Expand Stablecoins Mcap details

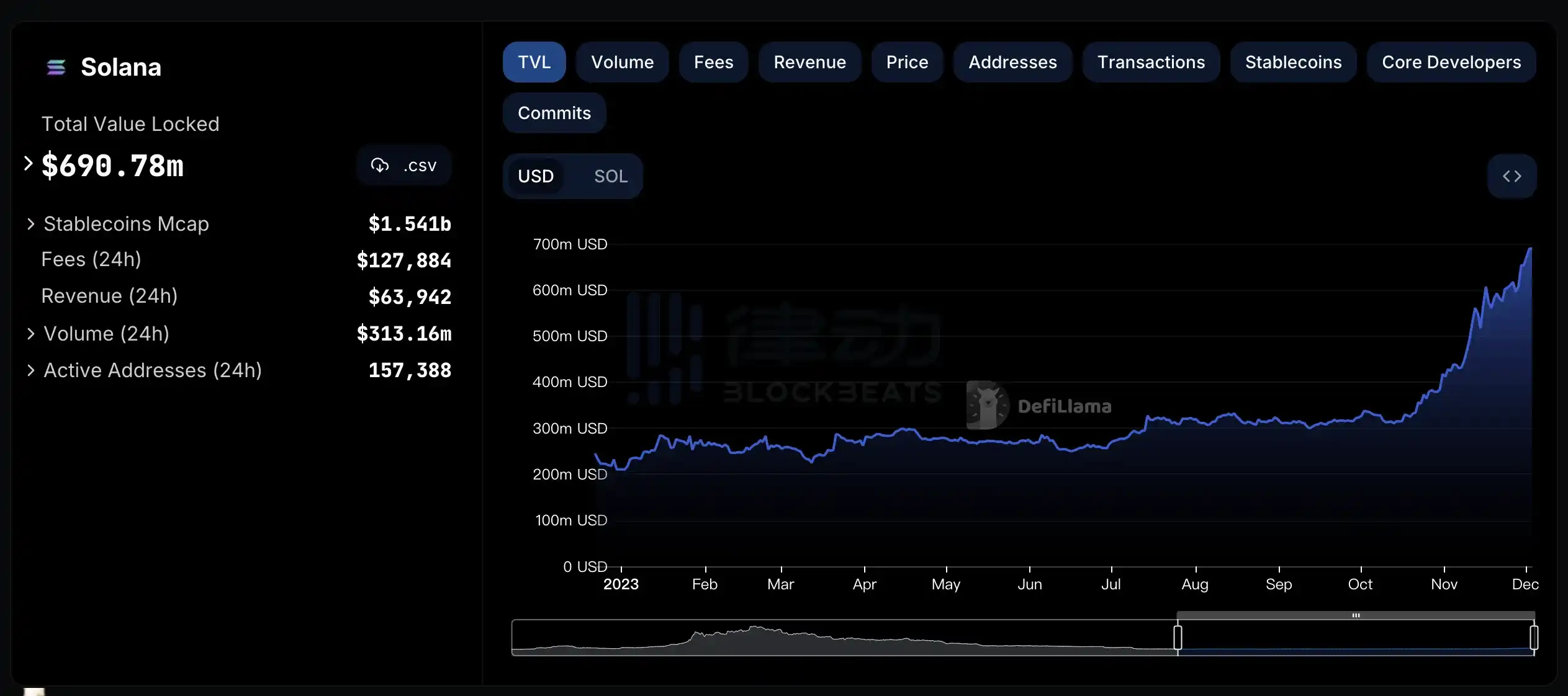click(x=30, y=224)
